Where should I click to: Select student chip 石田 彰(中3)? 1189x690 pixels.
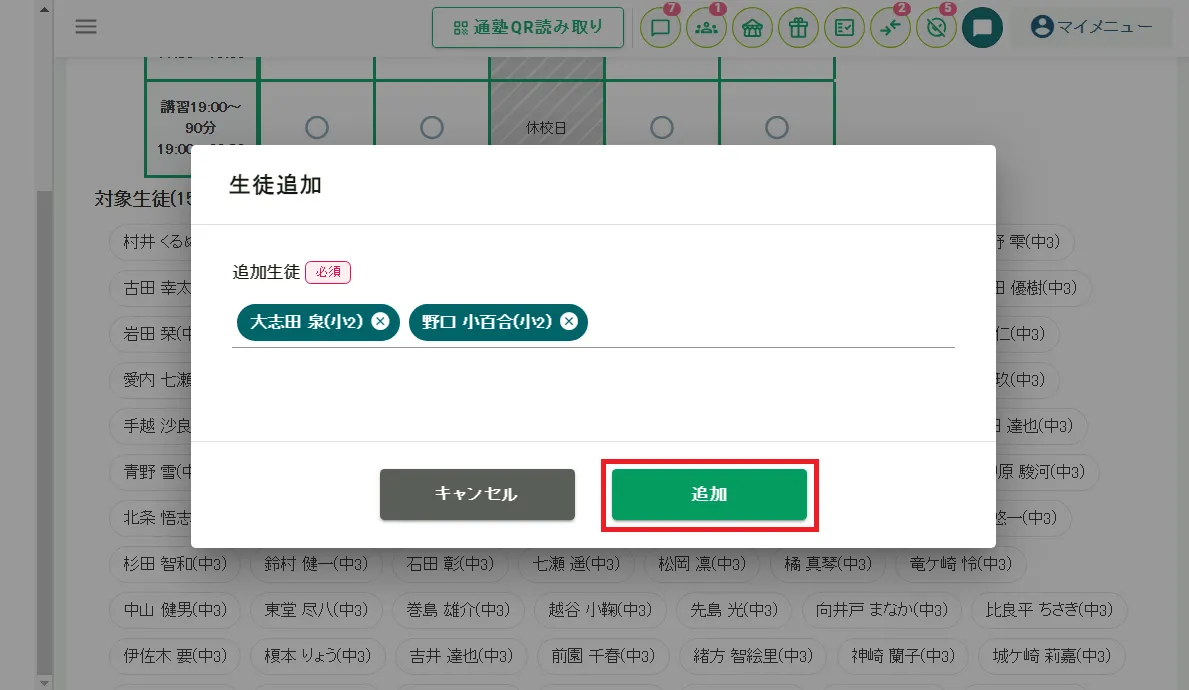450,564
